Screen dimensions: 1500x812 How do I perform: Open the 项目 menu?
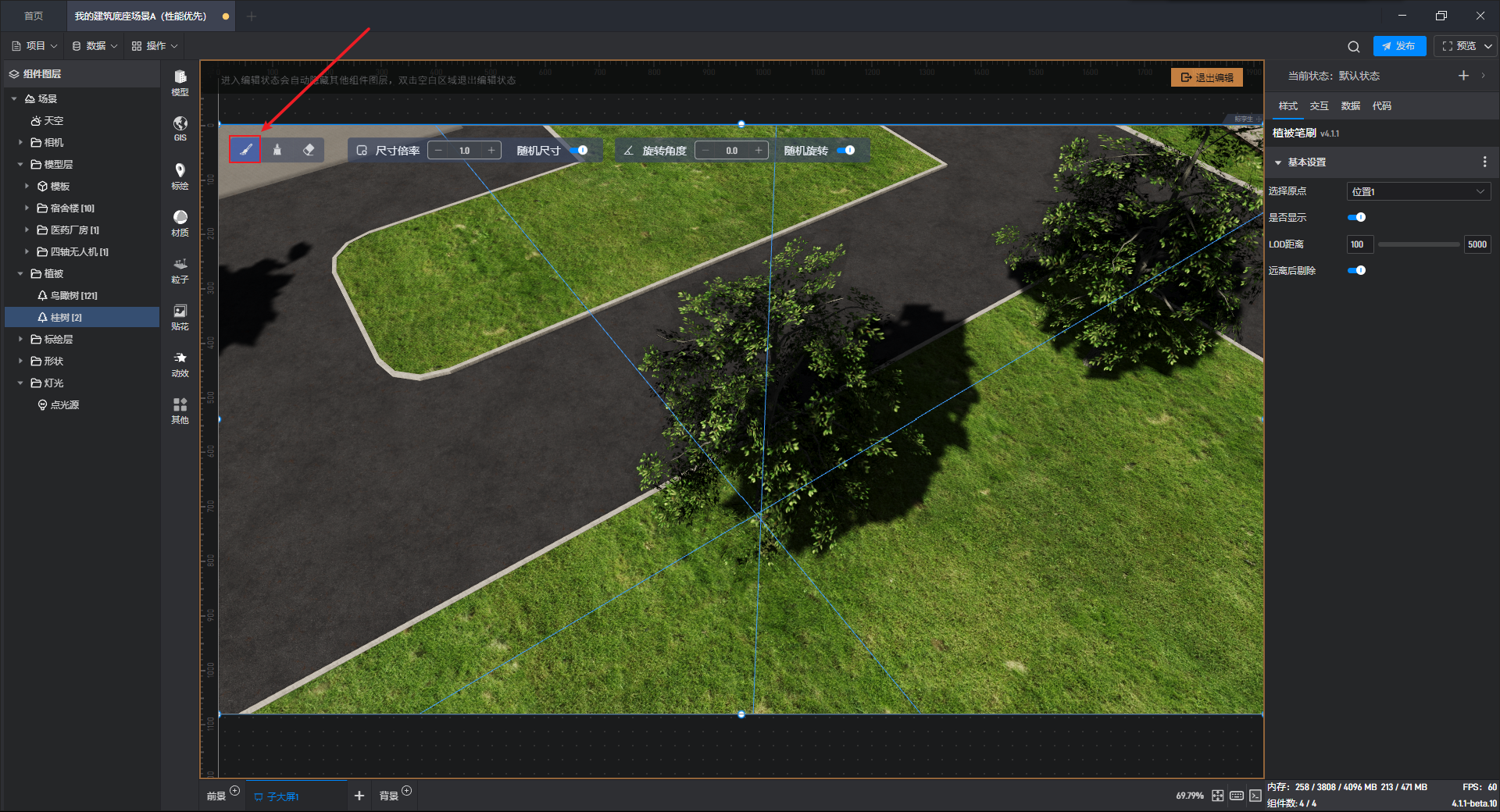click(35, 46)
